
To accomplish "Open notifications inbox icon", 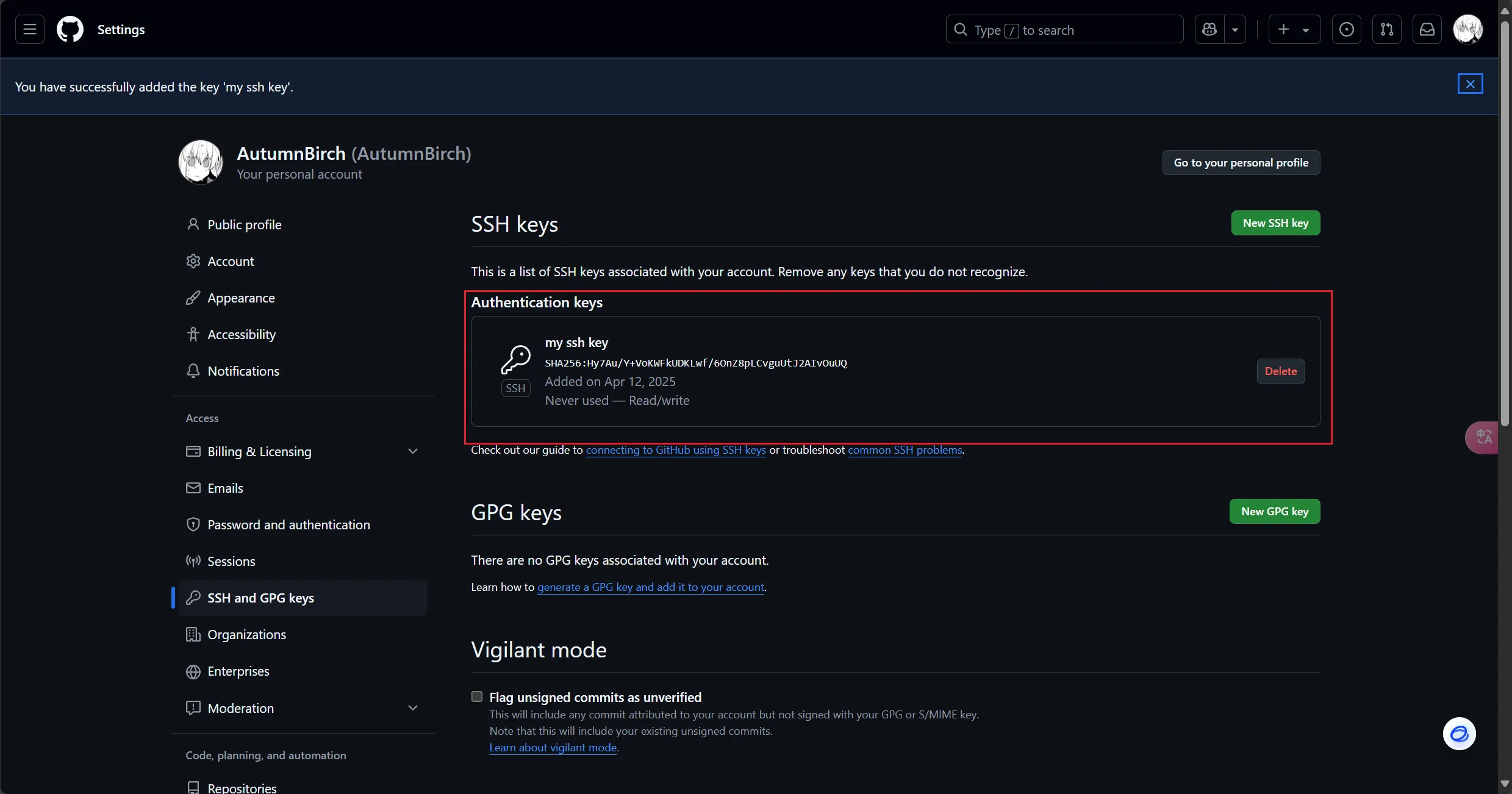I will click(1427, 29).
